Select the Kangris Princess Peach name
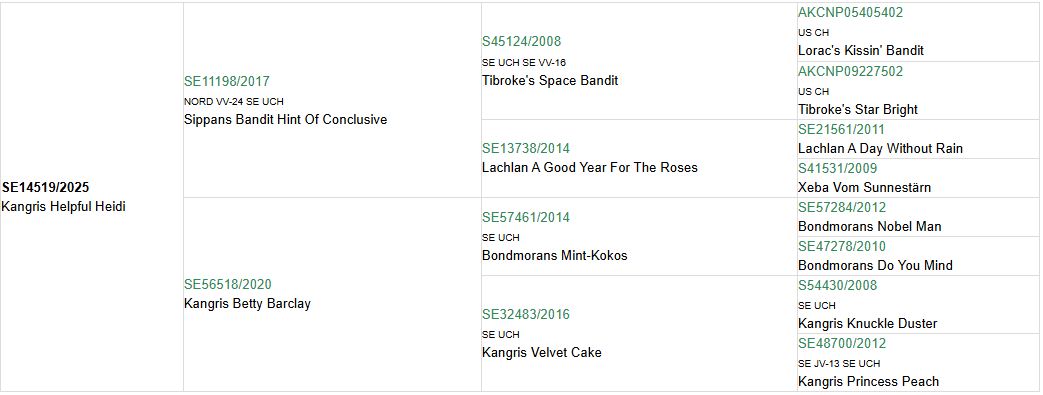Image resolution: width=1043 pixels, height=395 pixels. [869, 382]
